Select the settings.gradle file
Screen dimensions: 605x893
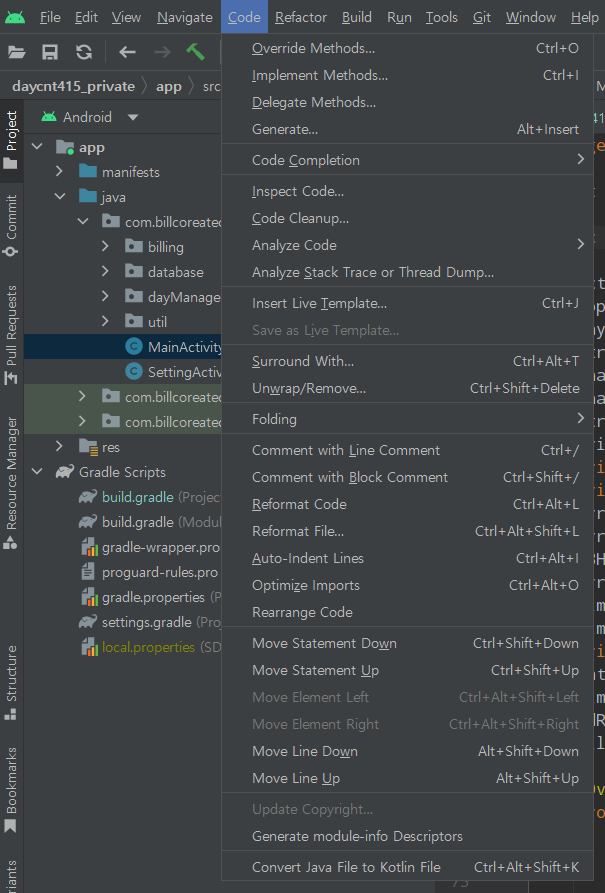click(150, 622)
